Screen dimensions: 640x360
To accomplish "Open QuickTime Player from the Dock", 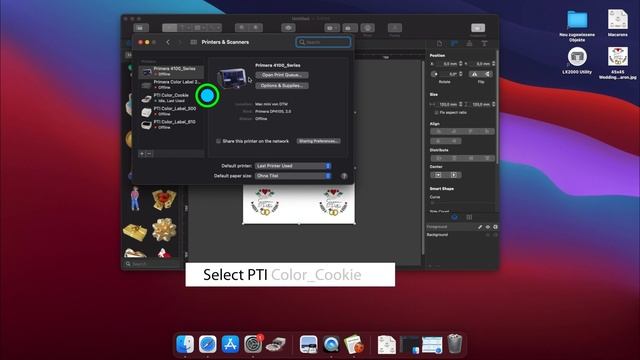I will coord(331,344).
